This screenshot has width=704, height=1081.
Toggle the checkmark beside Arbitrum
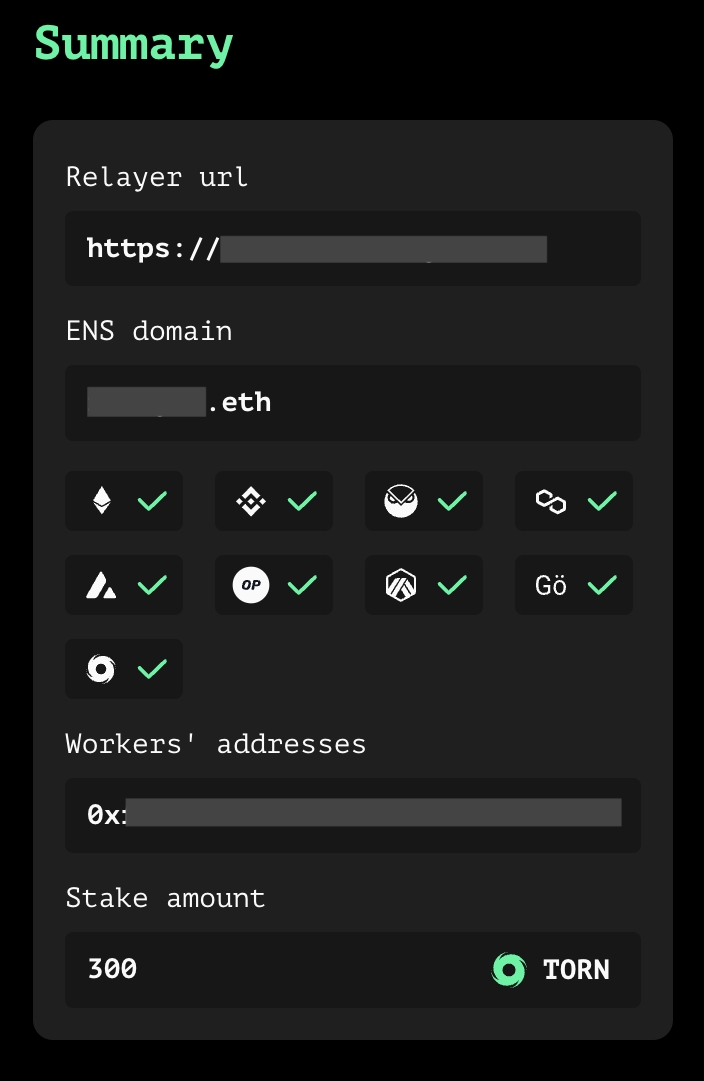pos(452,585)
